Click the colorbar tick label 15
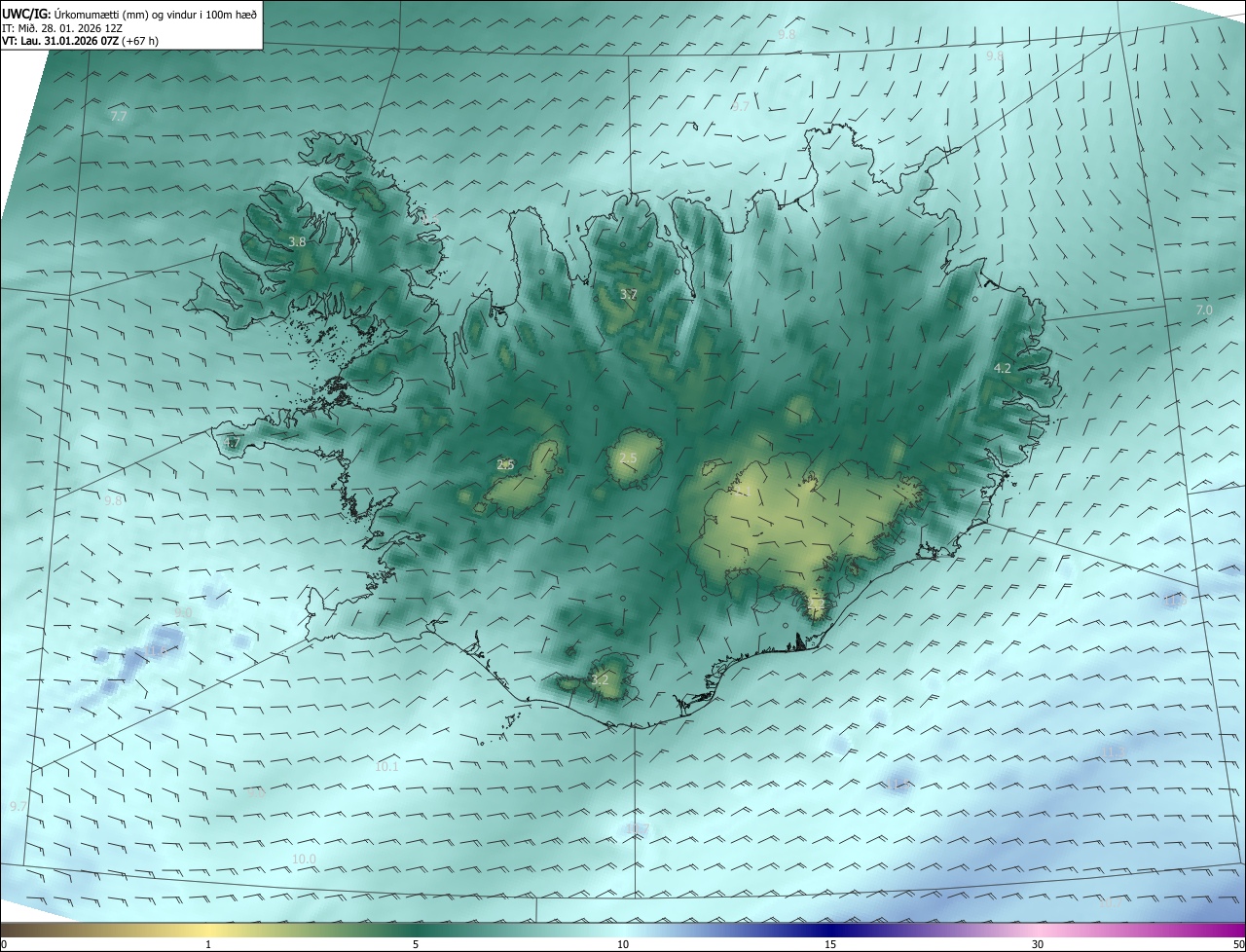The width and height of the screenshot is (1246, 952). (829, 944)
